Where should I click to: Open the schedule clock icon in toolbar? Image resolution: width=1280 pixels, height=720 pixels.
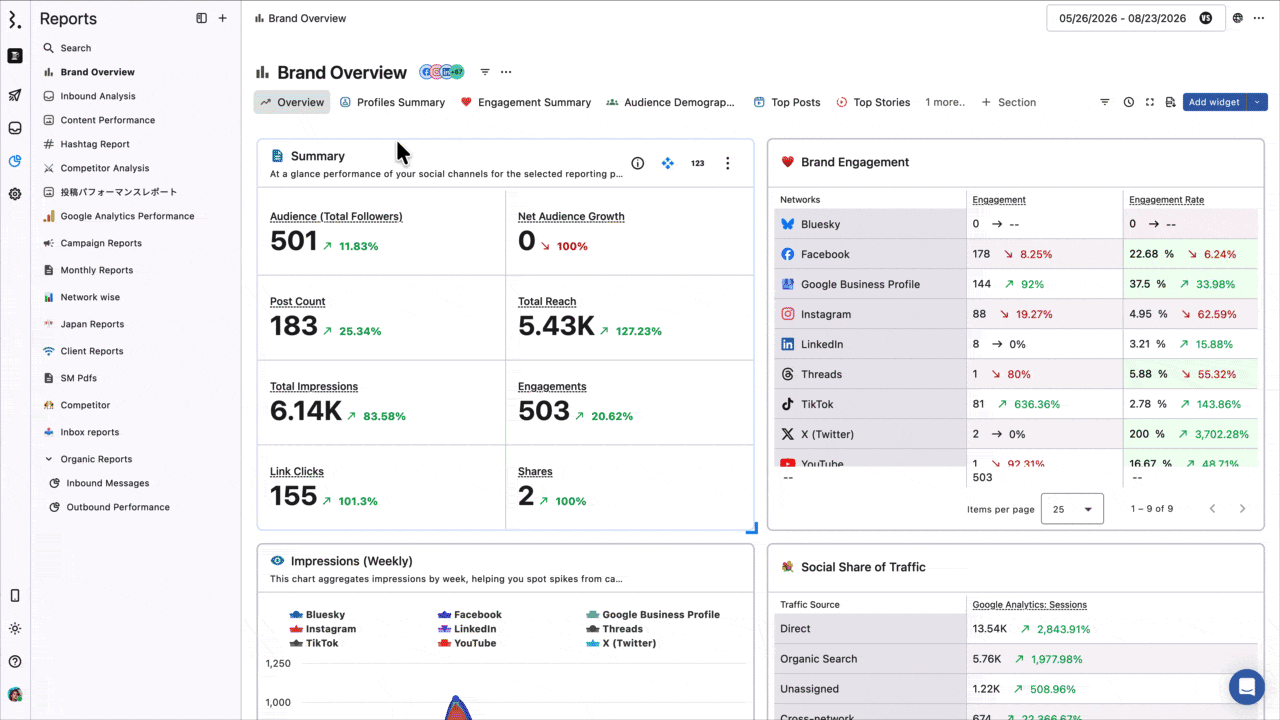pos(1128,102)
